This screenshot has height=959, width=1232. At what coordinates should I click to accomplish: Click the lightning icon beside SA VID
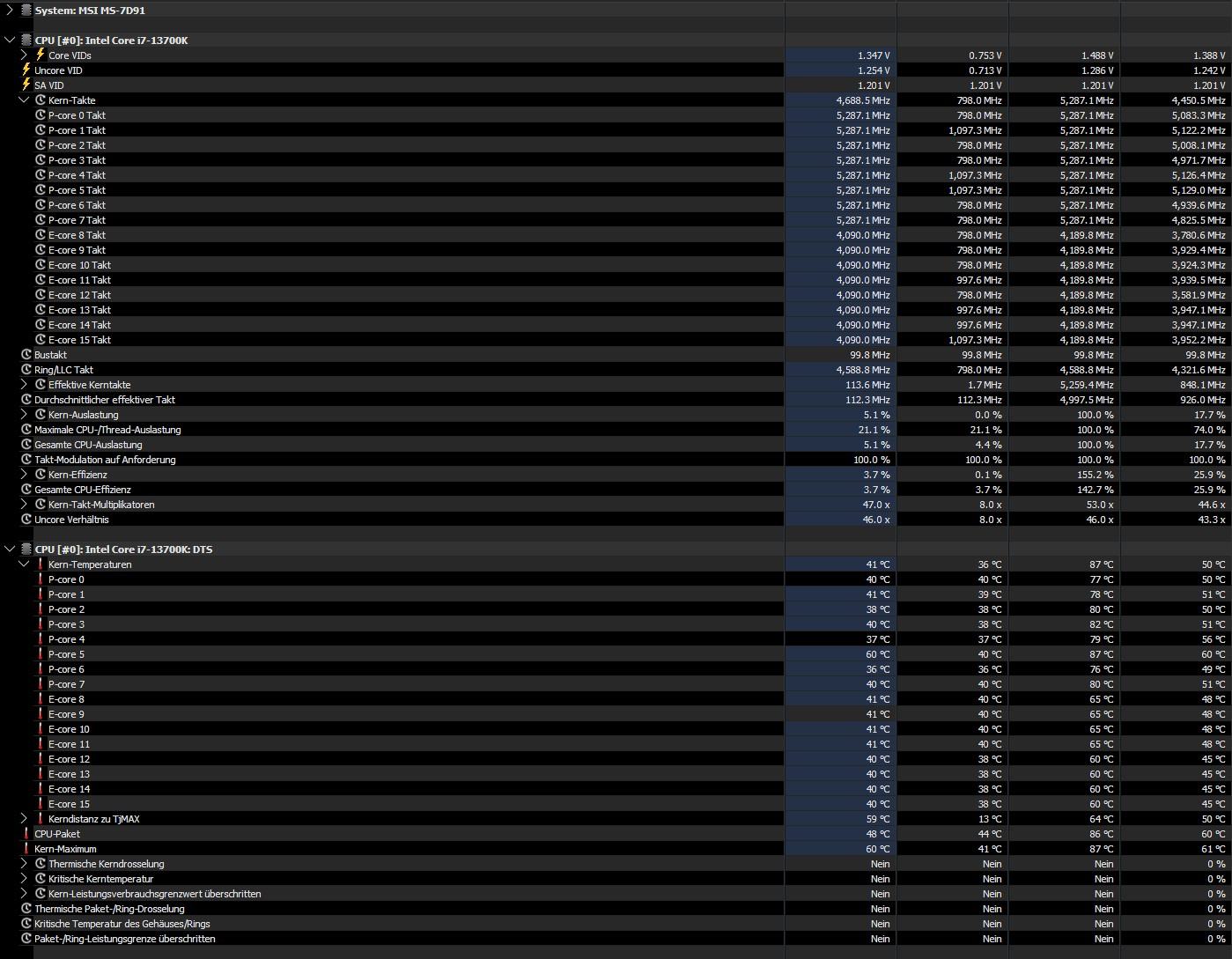point(26,85)
